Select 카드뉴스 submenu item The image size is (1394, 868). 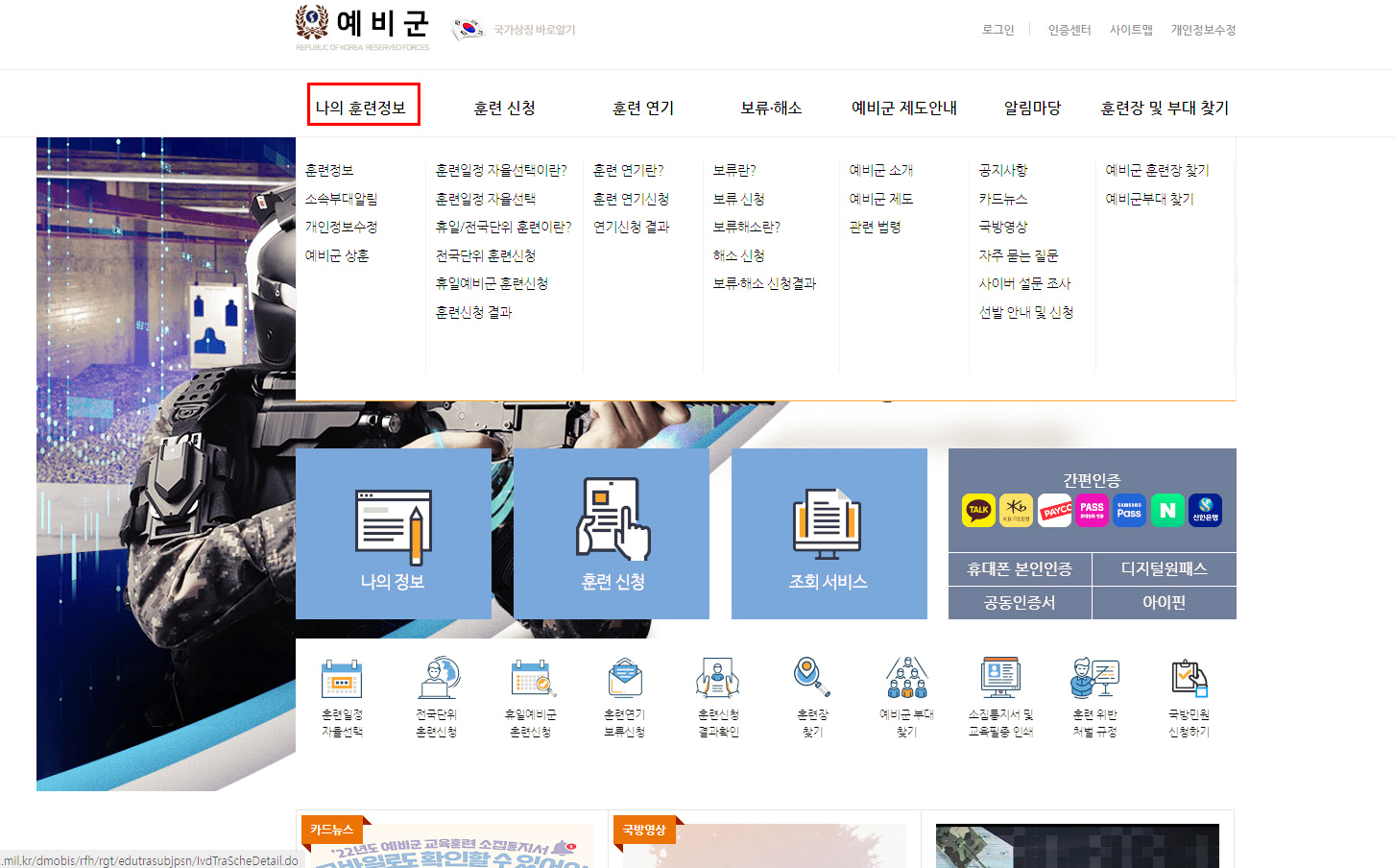pos(1003,199)
